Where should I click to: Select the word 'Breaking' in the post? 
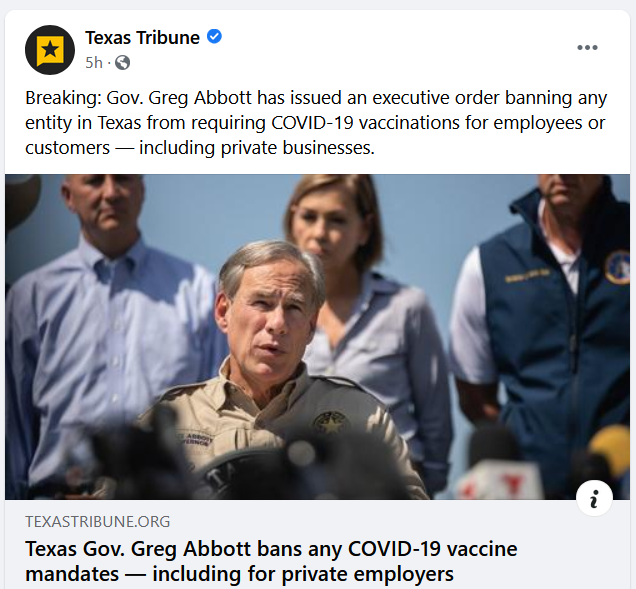click(x=59, y=100)
